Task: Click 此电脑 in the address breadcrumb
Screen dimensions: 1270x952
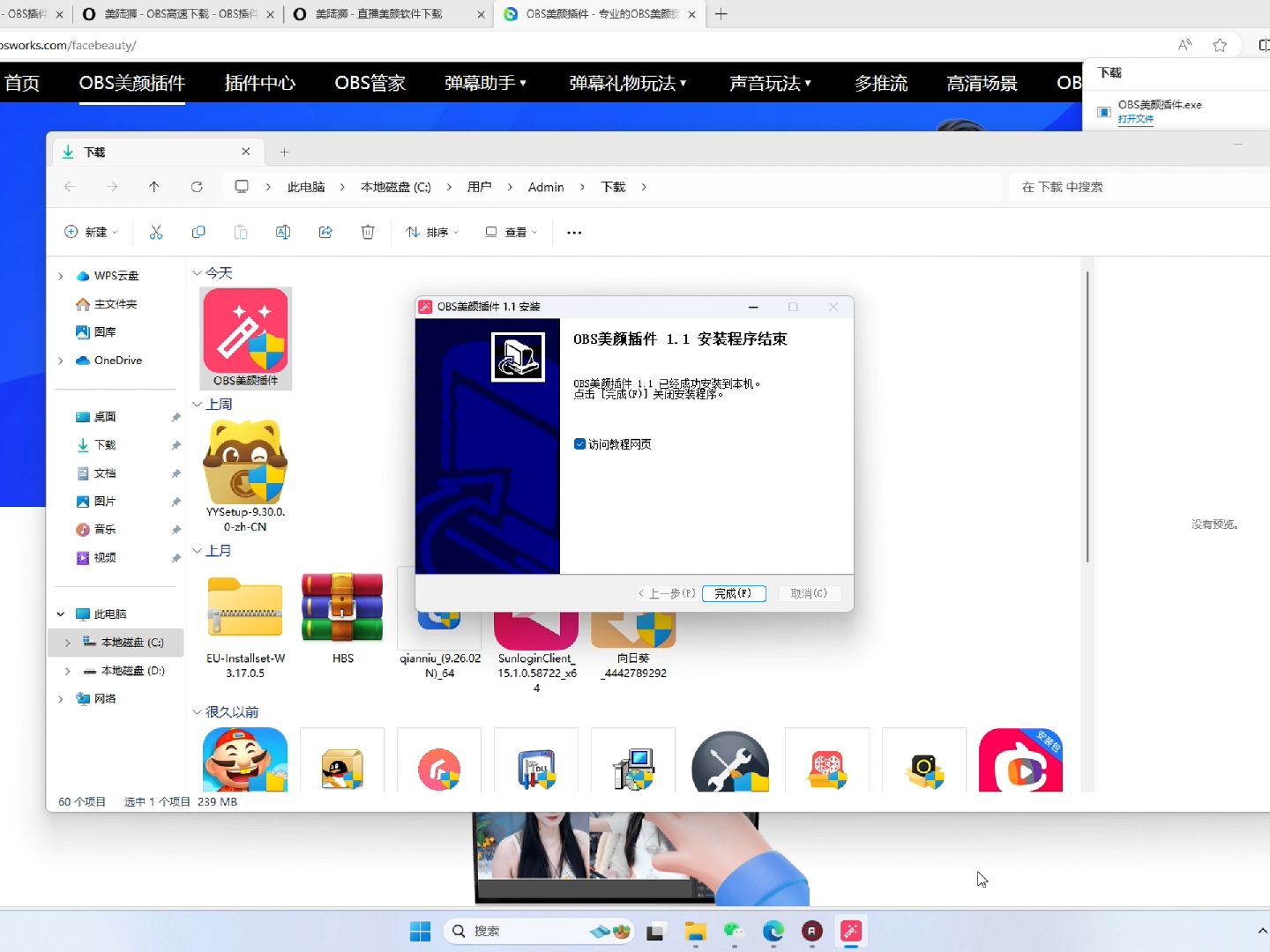Action: pos(306,187)
